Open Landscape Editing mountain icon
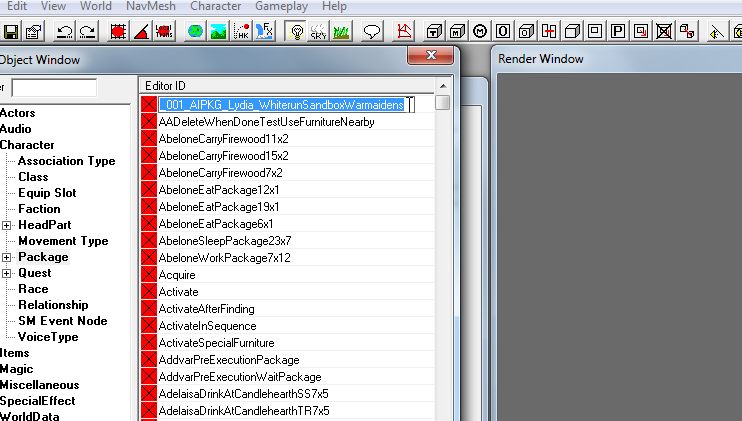Image resolution: width=742 pixels, height=421 pixels. pyautogui.click(x=218, y=32)
